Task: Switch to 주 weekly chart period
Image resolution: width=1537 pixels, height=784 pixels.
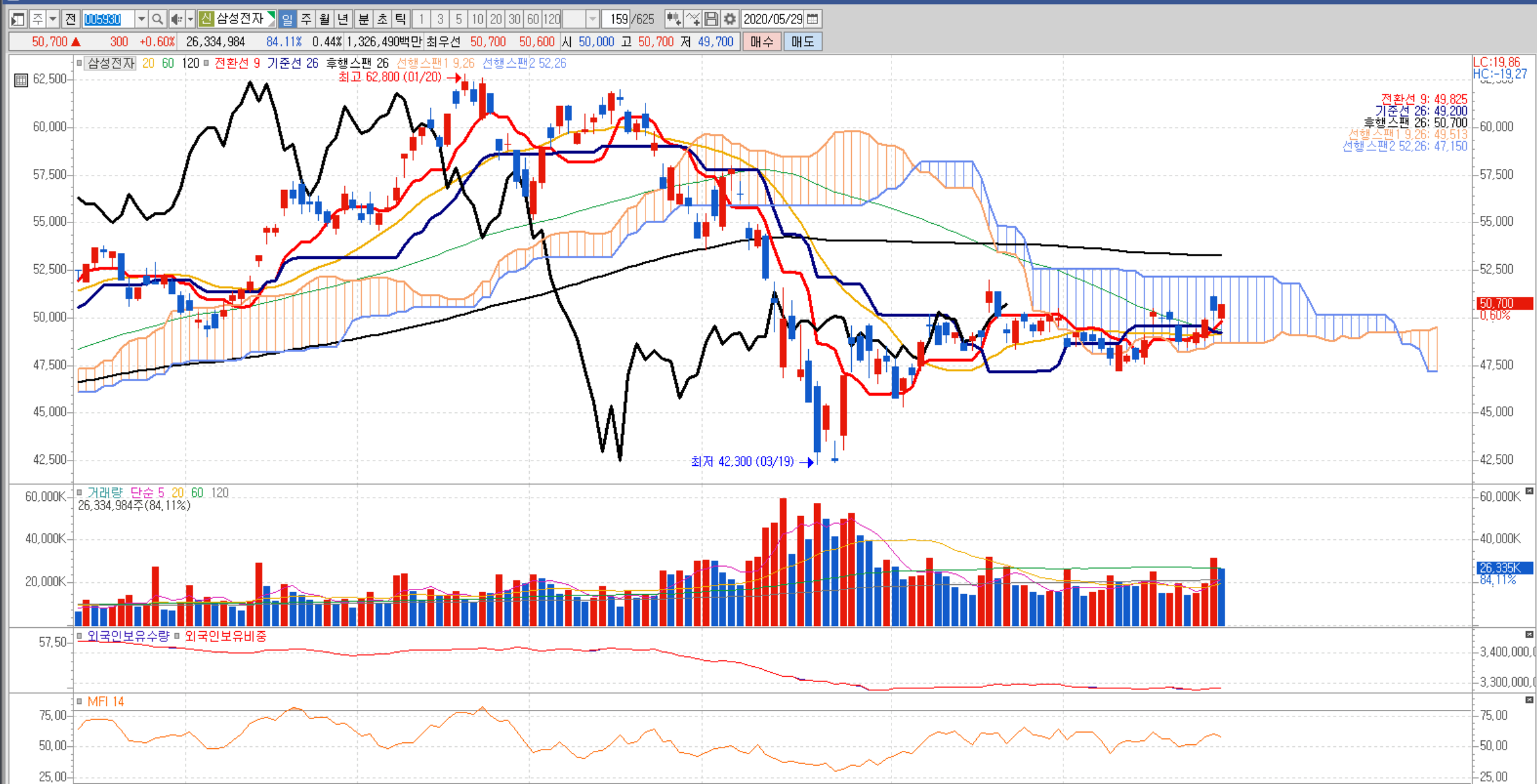Action: click(x=306, y=20)
